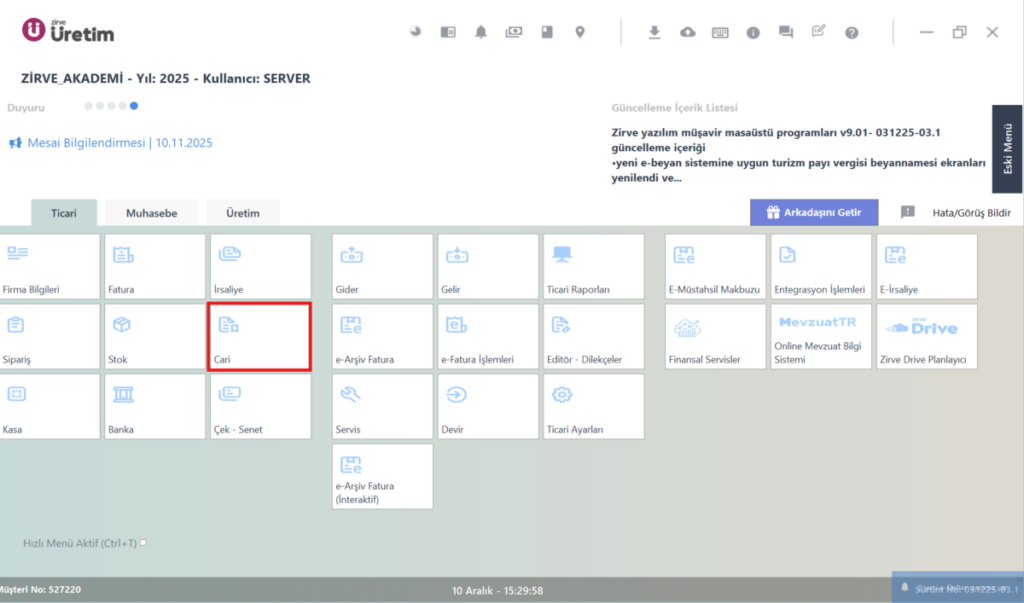Viewport: 1024px width, 603px height.
Task: Open the Finansal Servisler tile
Action: 715,336
